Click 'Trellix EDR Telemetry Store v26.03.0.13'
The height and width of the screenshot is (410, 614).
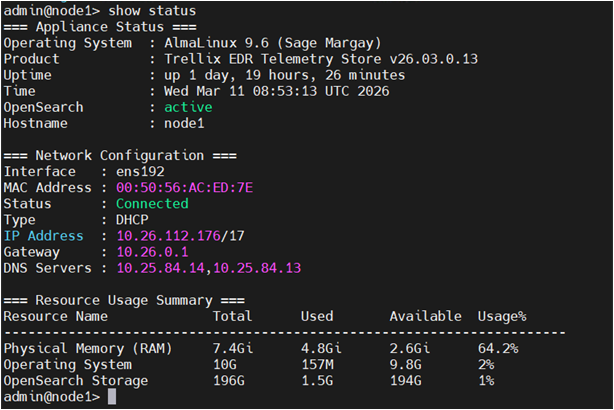(x=321, y=59)
